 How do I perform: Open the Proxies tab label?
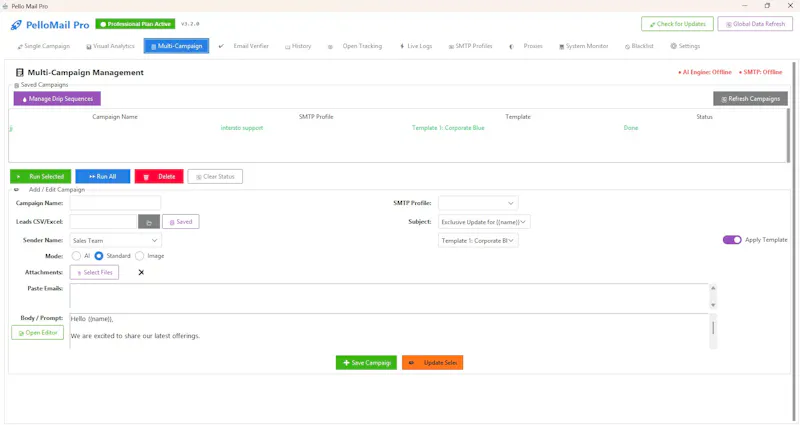click(x=533, y=46)
